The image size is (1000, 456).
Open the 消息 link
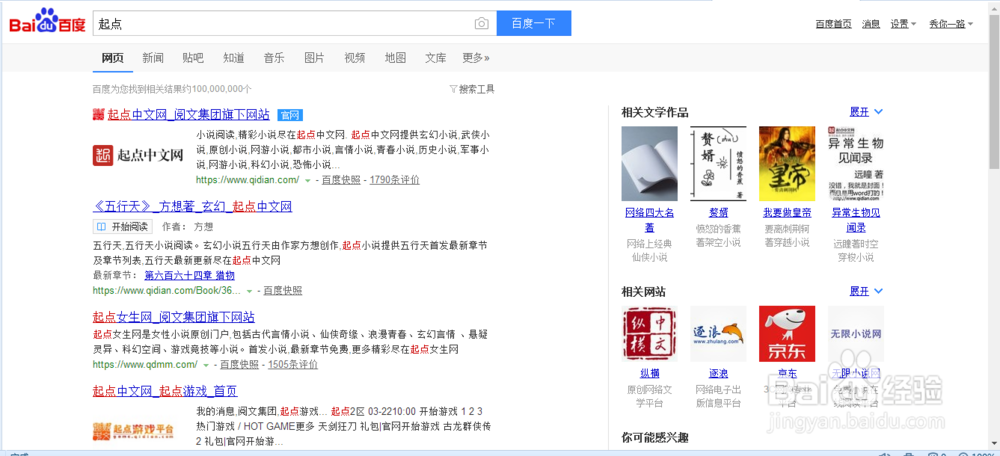(871, 24)
